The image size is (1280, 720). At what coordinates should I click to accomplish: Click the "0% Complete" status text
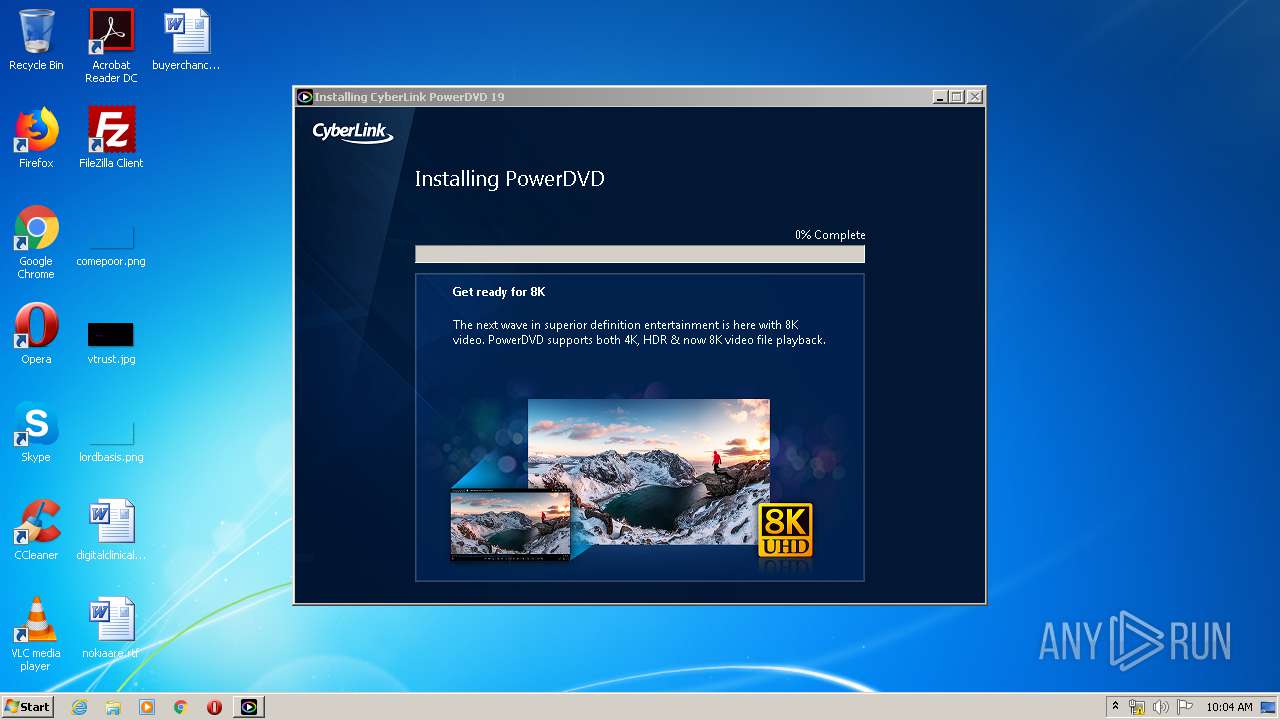click(830, 235)
